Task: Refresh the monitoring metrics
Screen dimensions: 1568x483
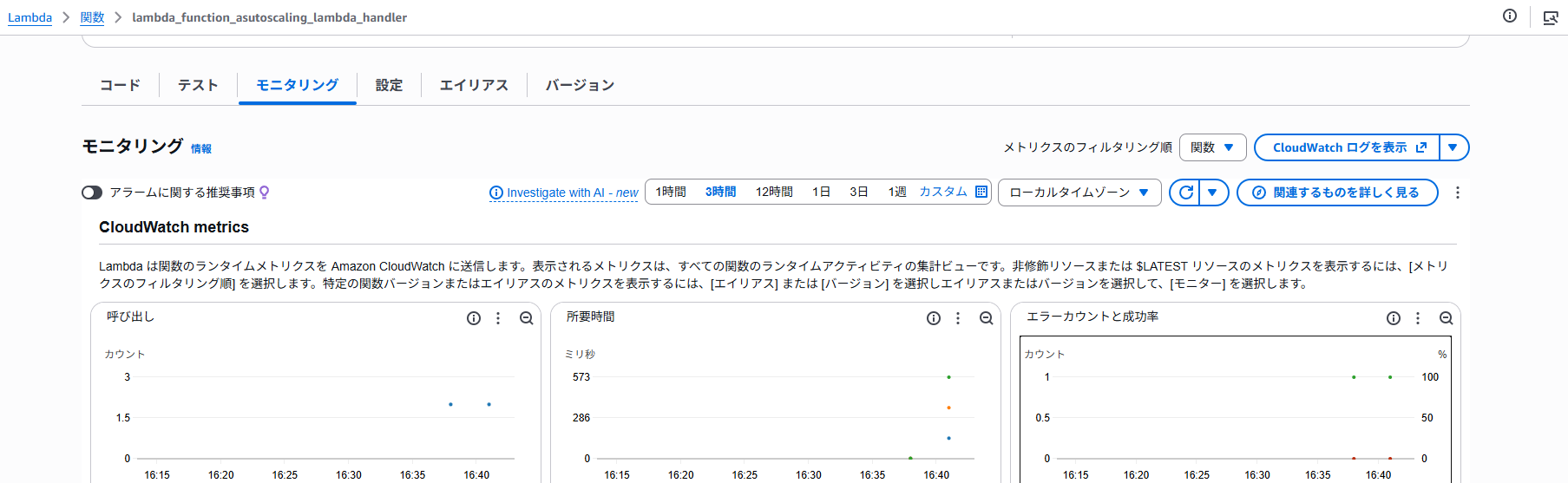Action: pyautogui.click(x=1185, y=193)
